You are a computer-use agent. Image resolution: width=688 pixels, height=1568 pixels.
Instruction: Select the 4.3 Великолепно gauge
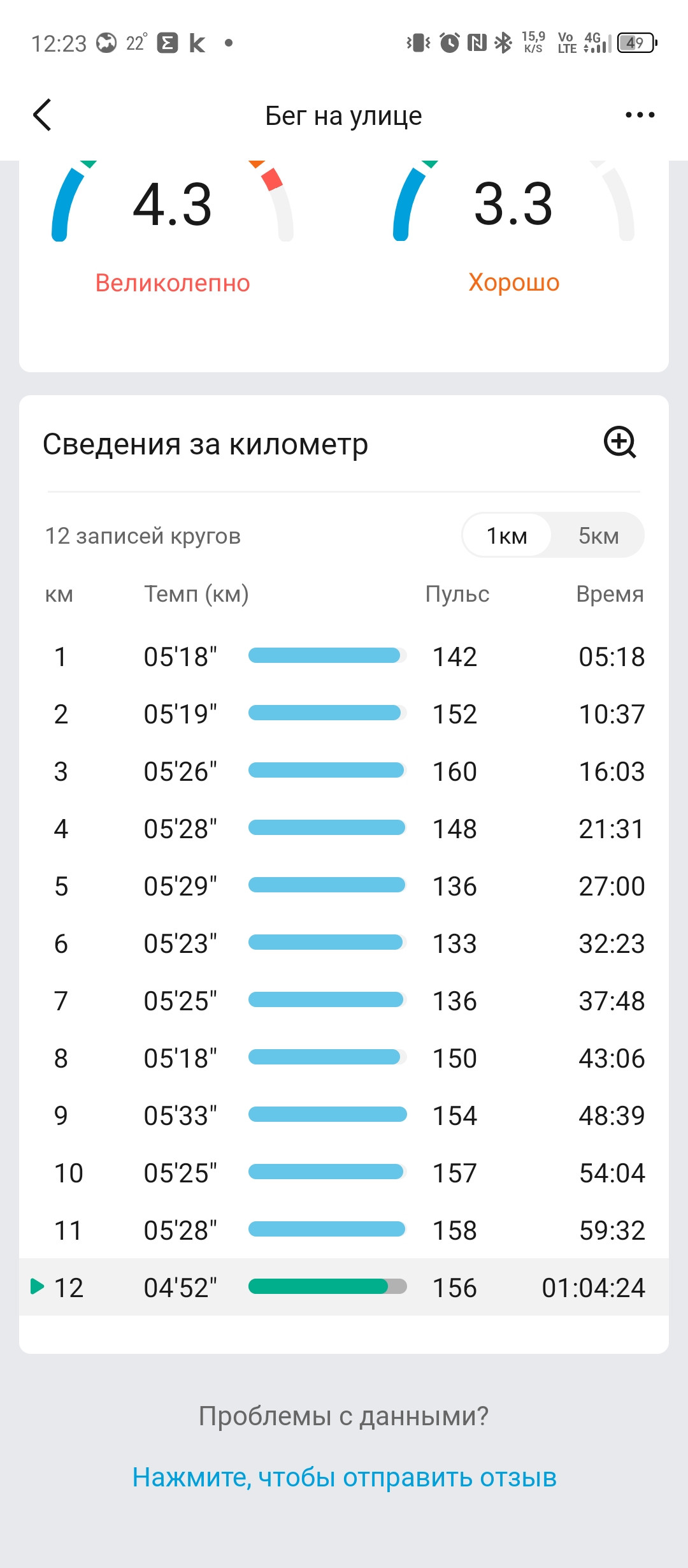coord(173,226)
